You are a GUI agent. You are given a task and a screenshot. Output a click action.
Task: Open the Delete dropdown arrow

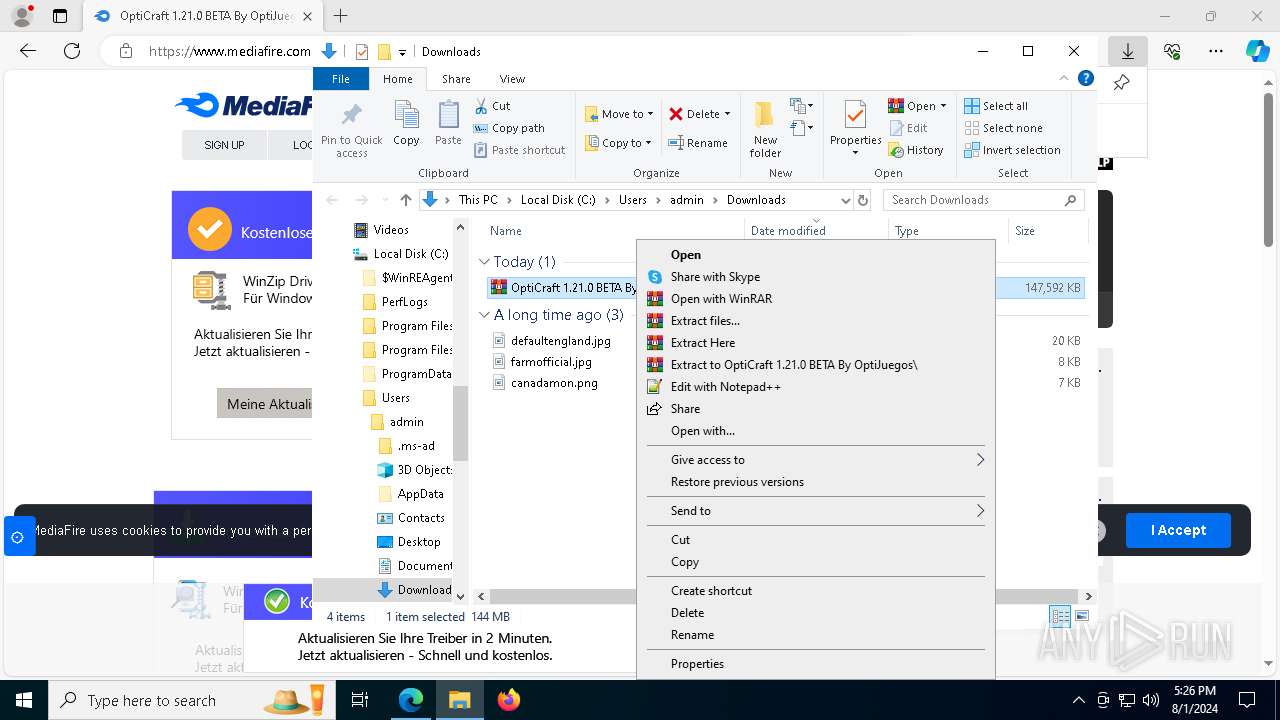coord(727,114)
